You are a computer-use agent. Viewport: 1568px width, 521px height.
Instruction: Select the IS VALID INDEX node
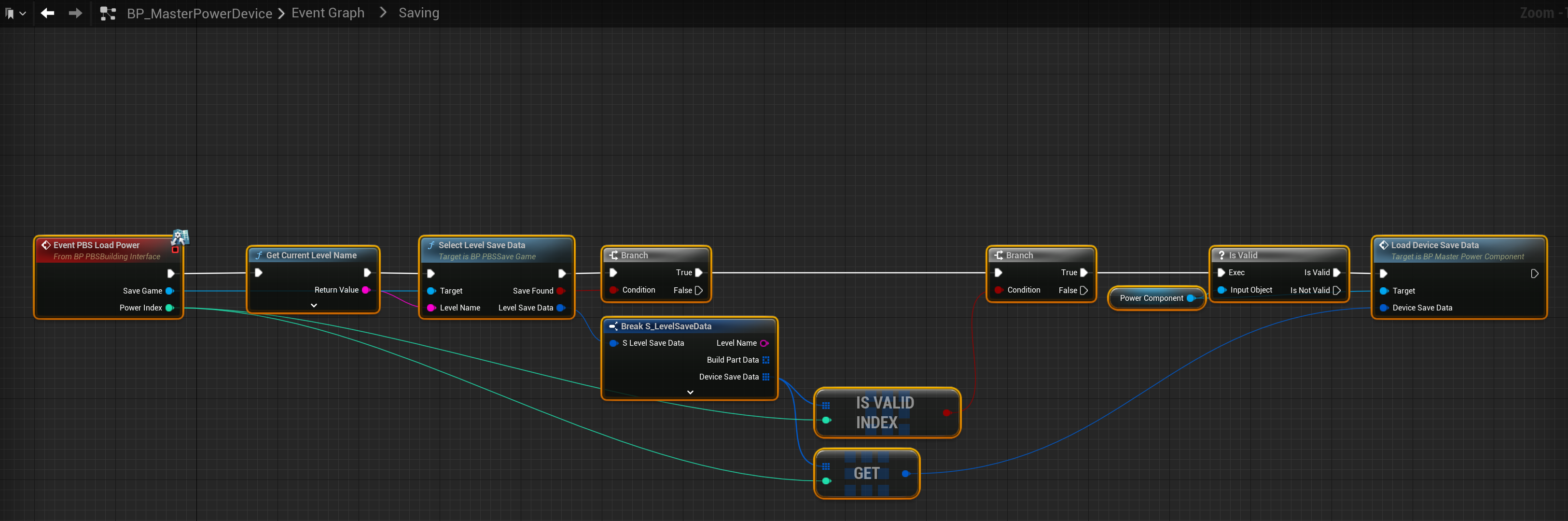[x=885, y=412]
